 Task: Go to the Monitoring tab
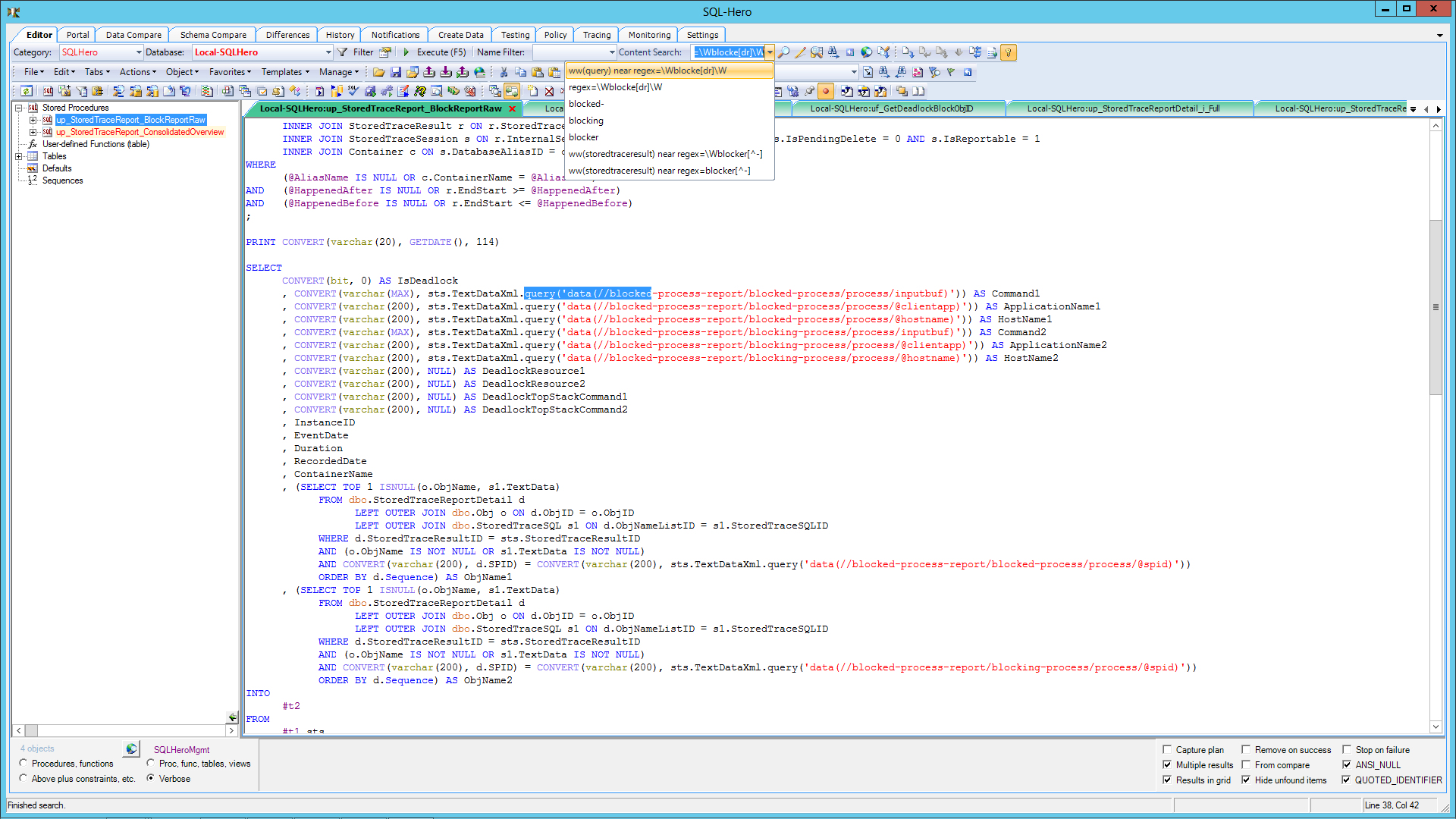point(649,35)
